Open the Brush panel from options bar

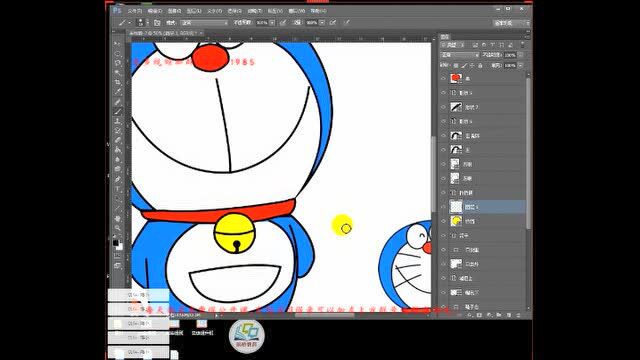coord(157,23)
